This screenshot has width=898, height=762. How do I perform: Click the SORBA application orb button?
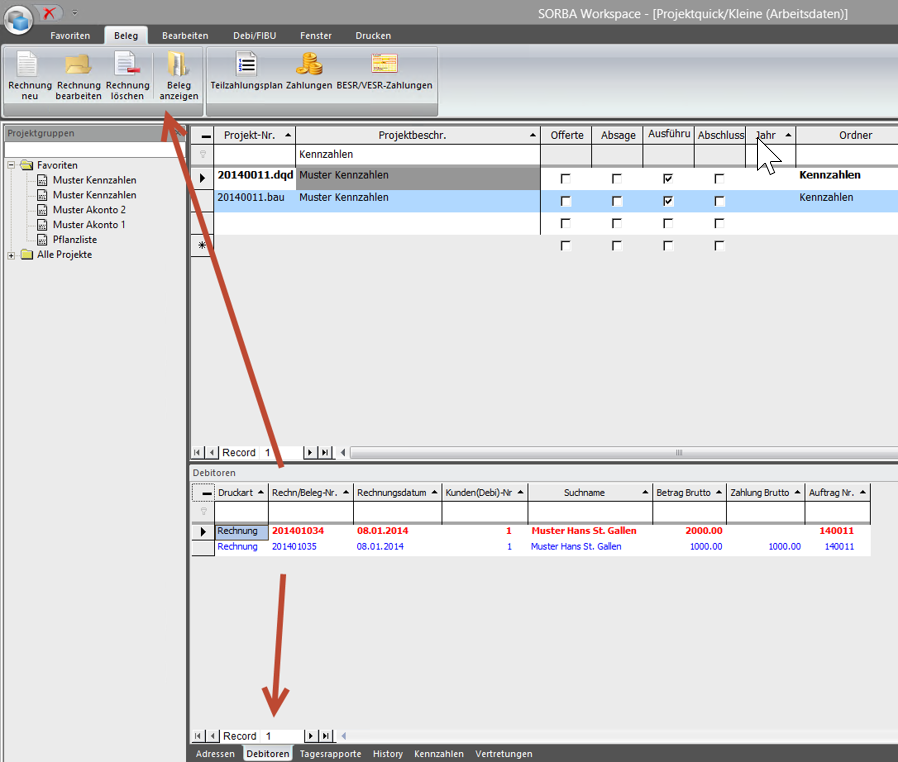[17, 19]
